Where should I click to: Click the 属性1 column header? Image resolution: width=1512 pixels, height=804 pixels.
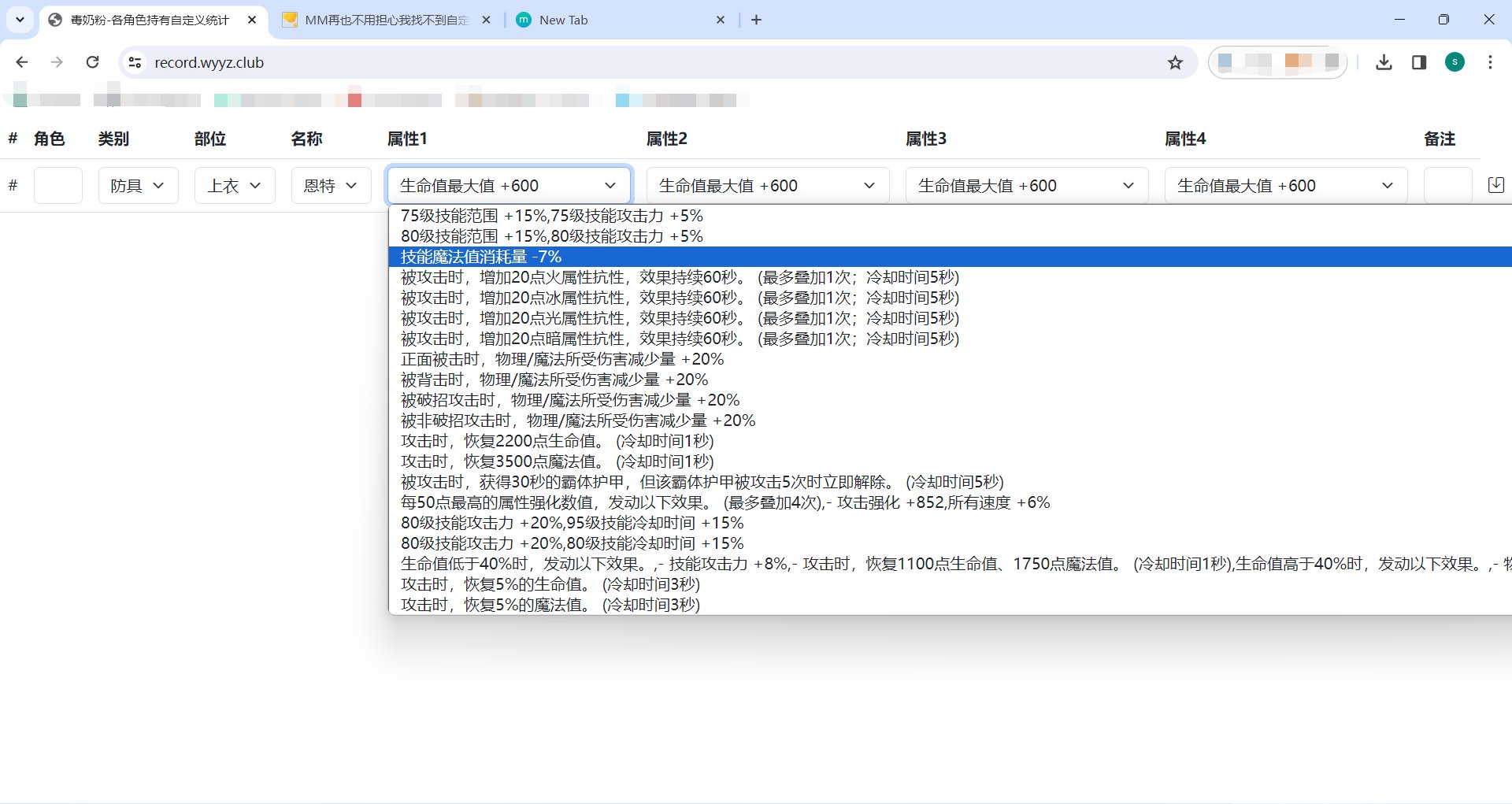tap(407, 139)
